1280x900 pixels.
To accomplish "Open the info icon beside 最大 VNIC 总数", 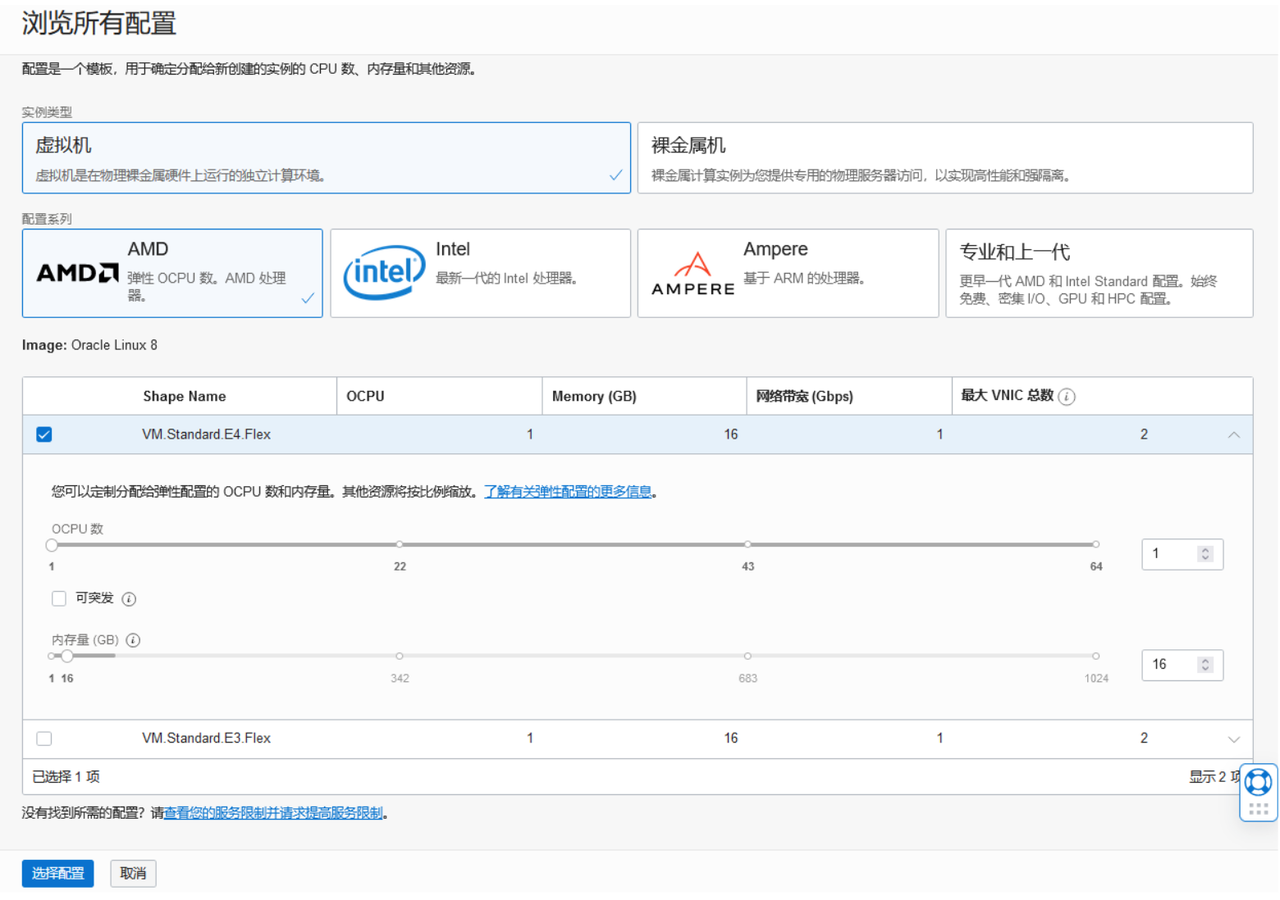I will (x=1067, y=397).
